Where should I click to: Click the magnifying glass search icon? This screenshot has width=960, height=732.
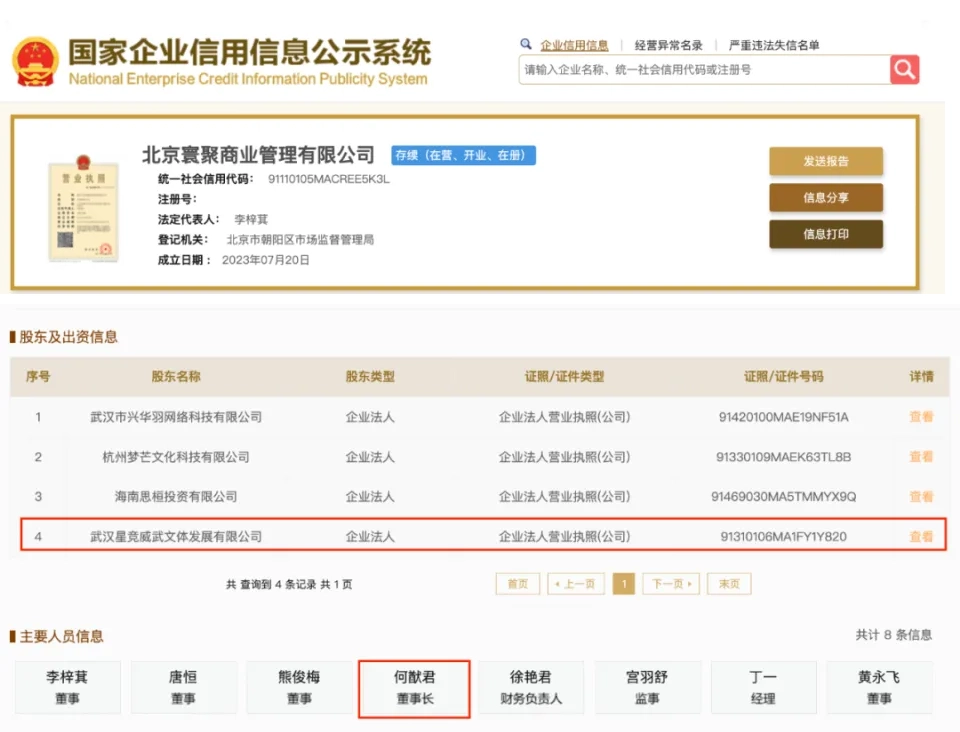(903, 69)
